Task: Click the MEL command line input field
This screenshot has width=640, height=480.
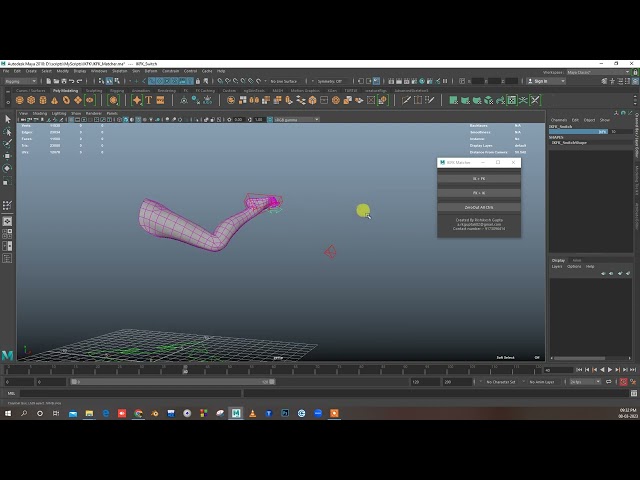Action: point(131,393)
